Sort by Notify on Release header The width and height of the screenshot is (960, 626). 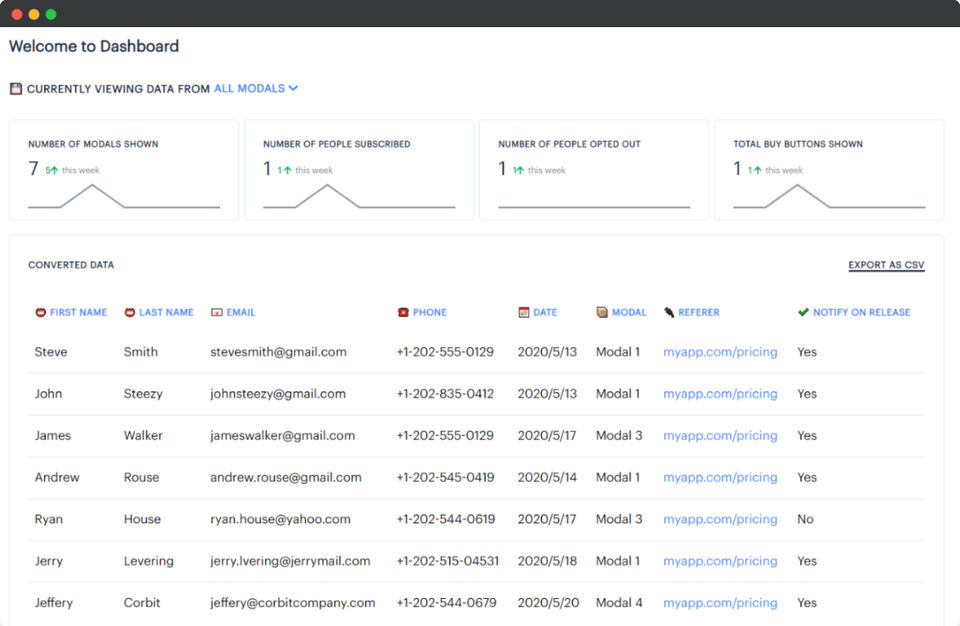click(861, 312)
